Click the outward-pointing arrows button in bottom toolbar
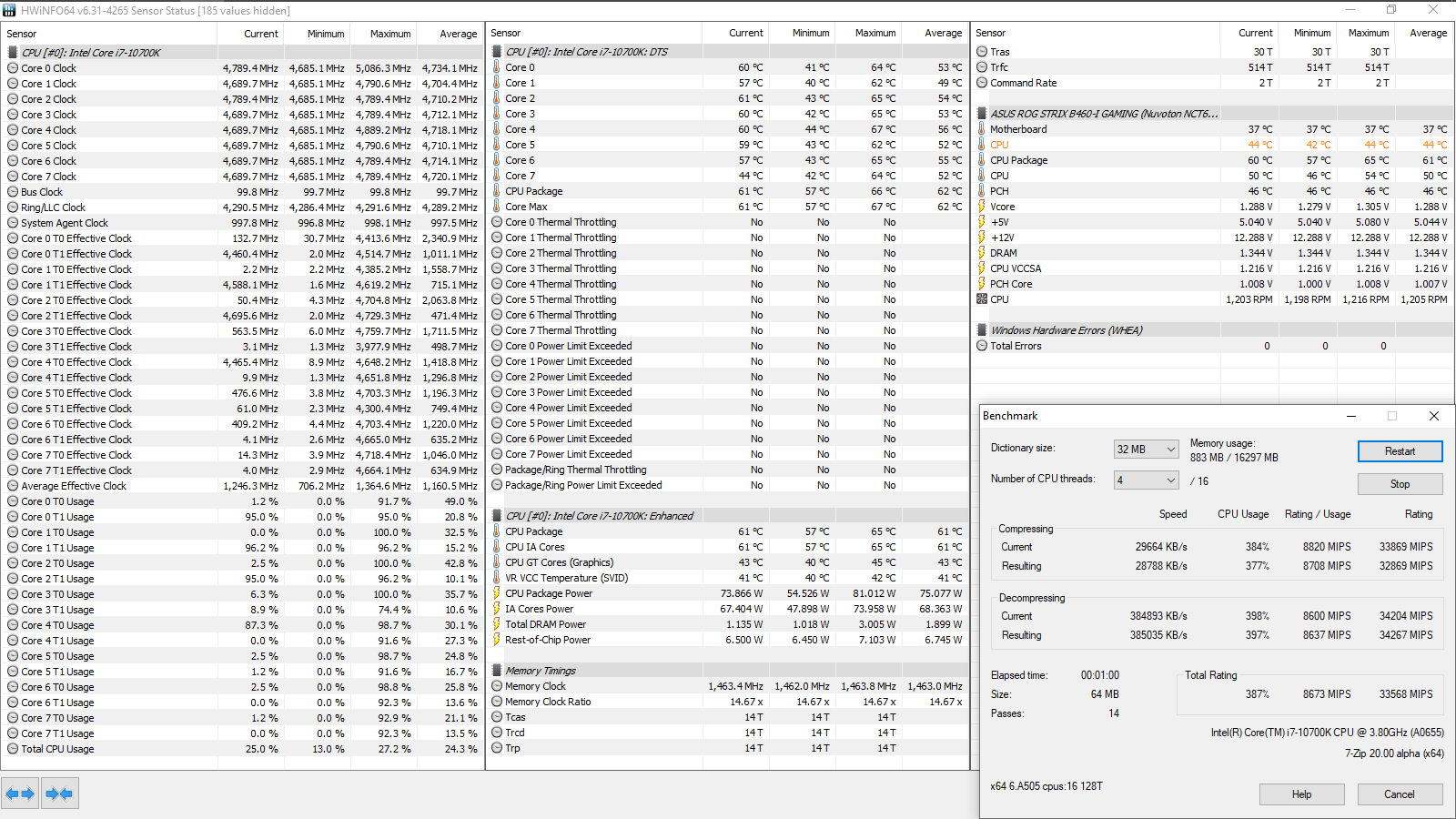Viewport: 1456px width, 819px height. point(20,794)
